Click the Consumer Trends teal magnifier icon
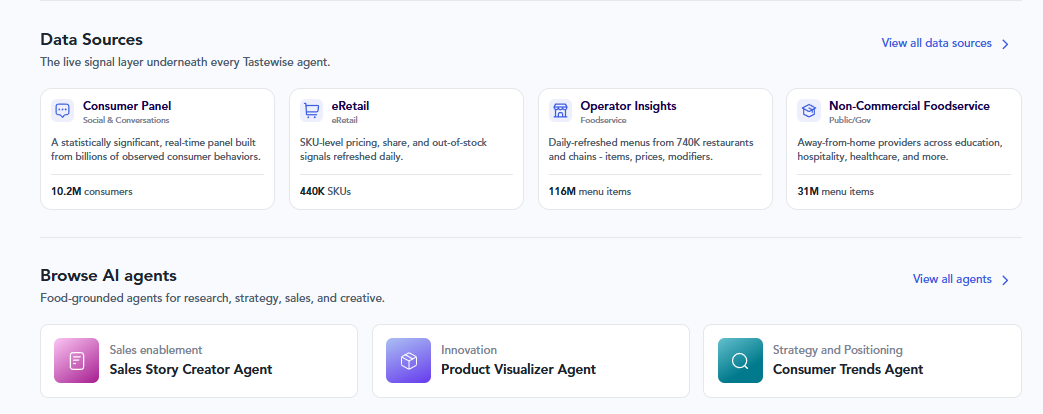 pyautogui.click(x=740, y=361)
